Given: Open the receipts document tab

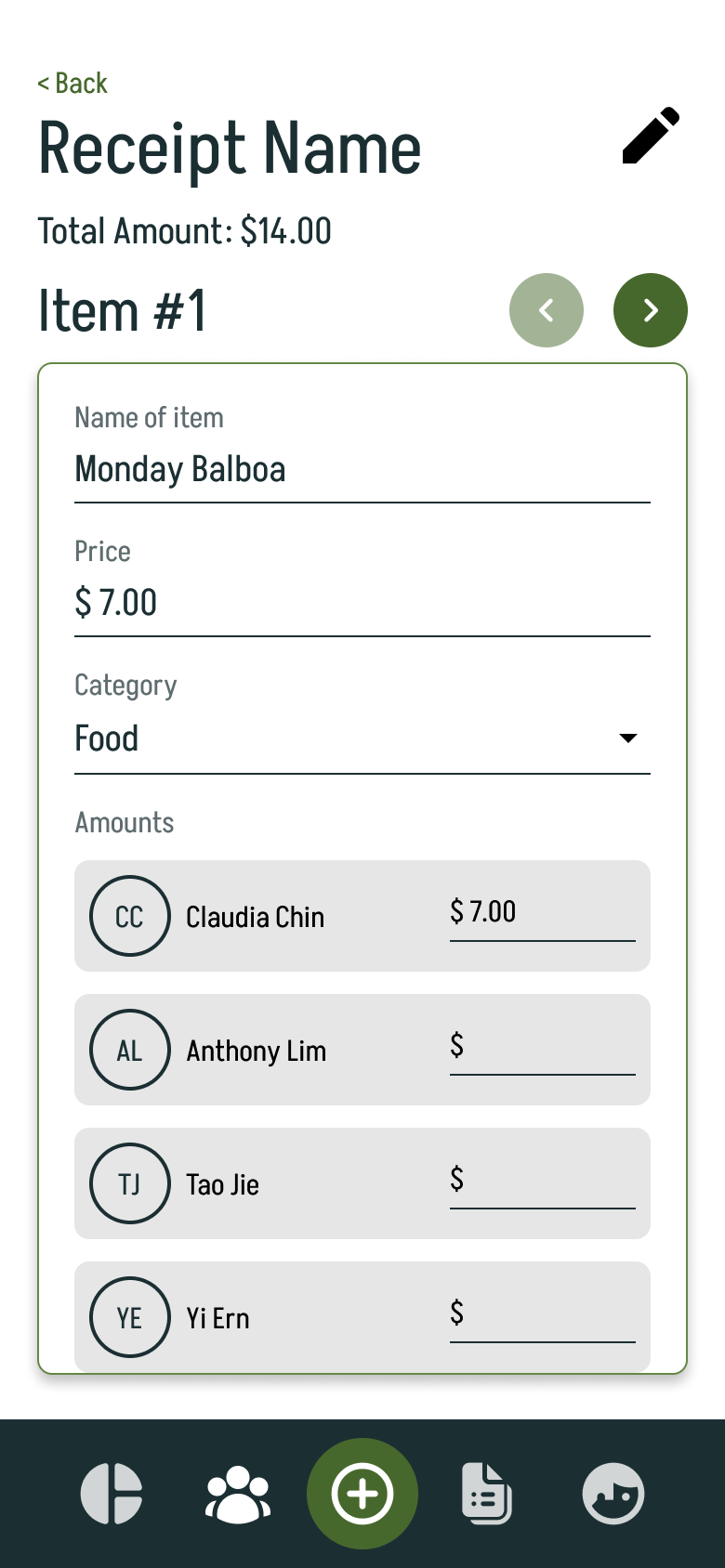Looking at the screenshot, I should pyautogui.click(x=487, y=1494).
